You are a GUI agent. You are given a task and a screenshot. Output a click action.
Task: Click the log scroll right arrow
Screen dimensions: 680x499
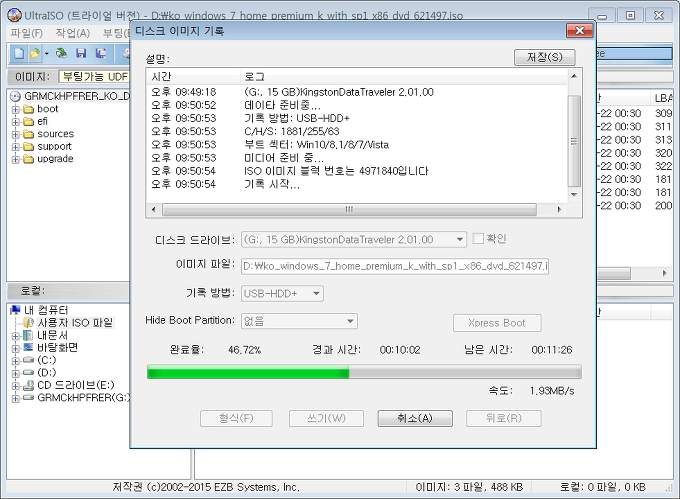pyautogui.click(x=559, y=209)
